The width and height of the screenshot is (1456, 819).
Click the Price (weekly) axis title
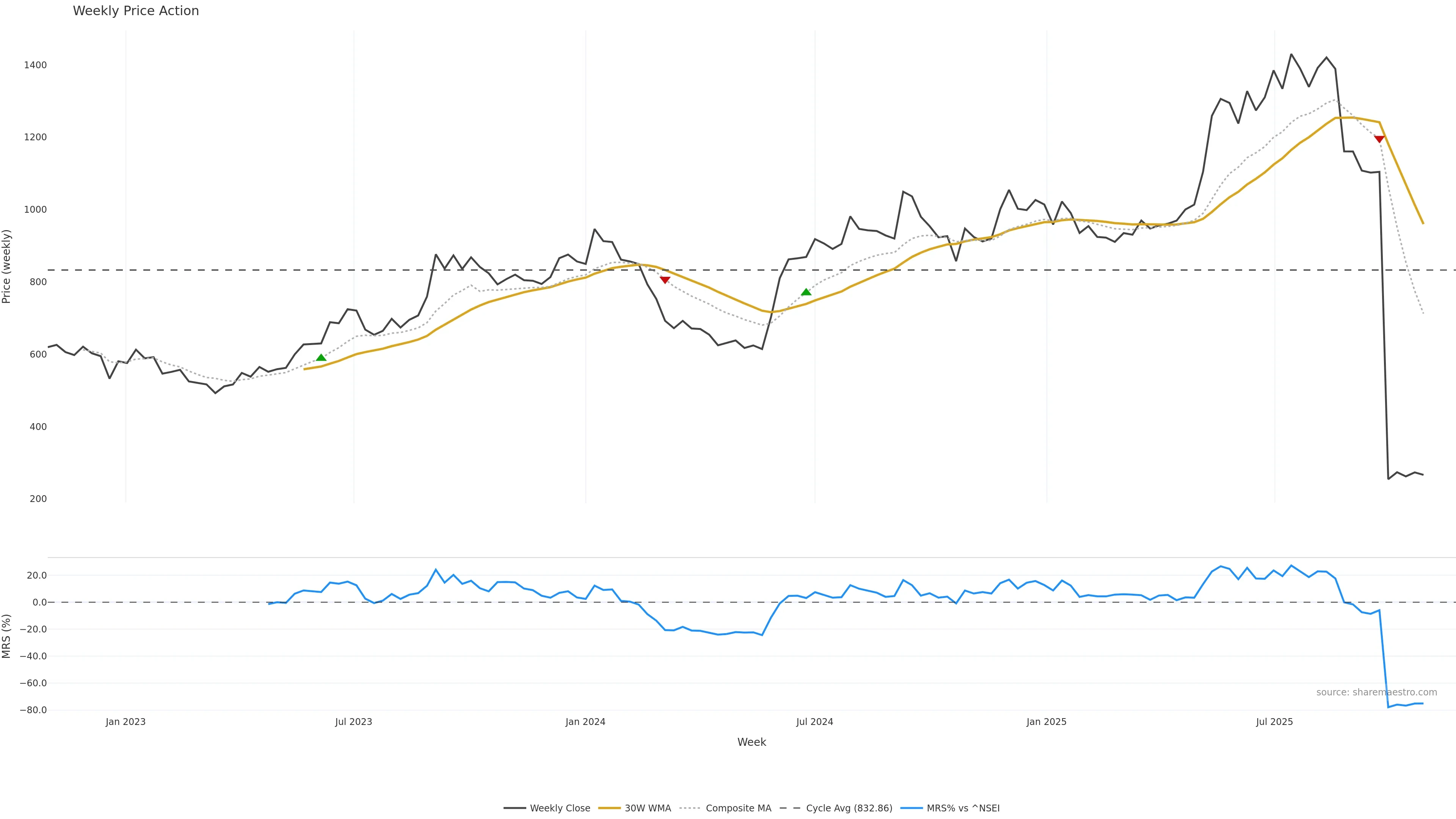tap(7, 266)
